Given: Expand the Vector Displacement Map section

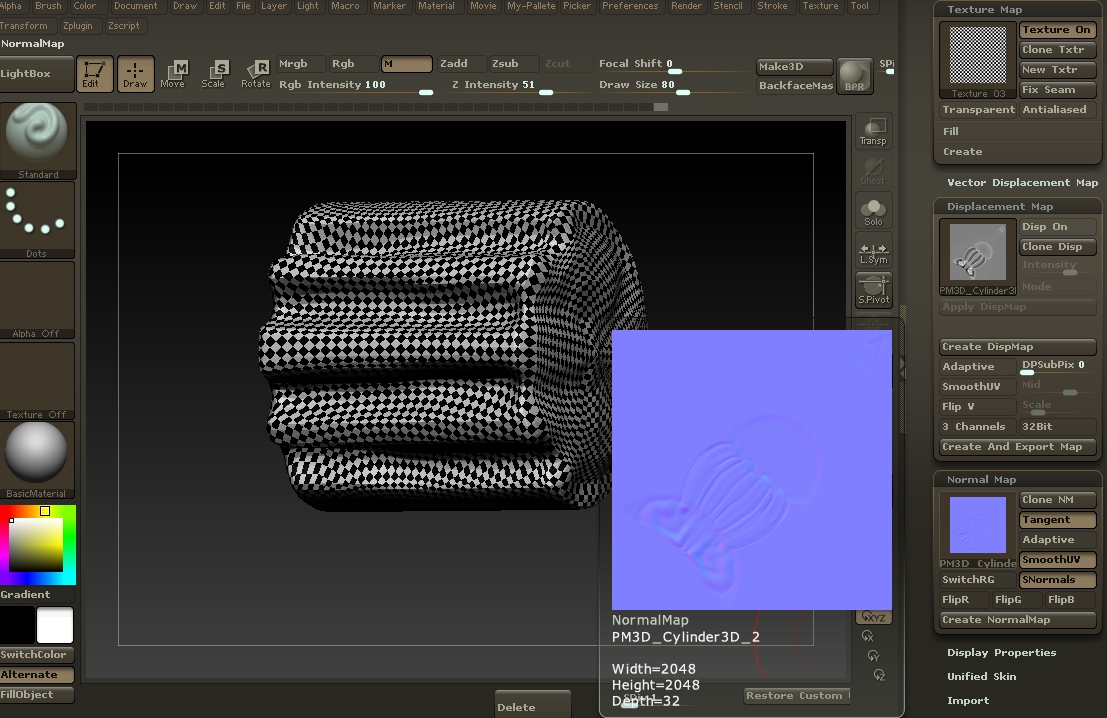Looking at the screenshot, I should tap(1022, 183).
